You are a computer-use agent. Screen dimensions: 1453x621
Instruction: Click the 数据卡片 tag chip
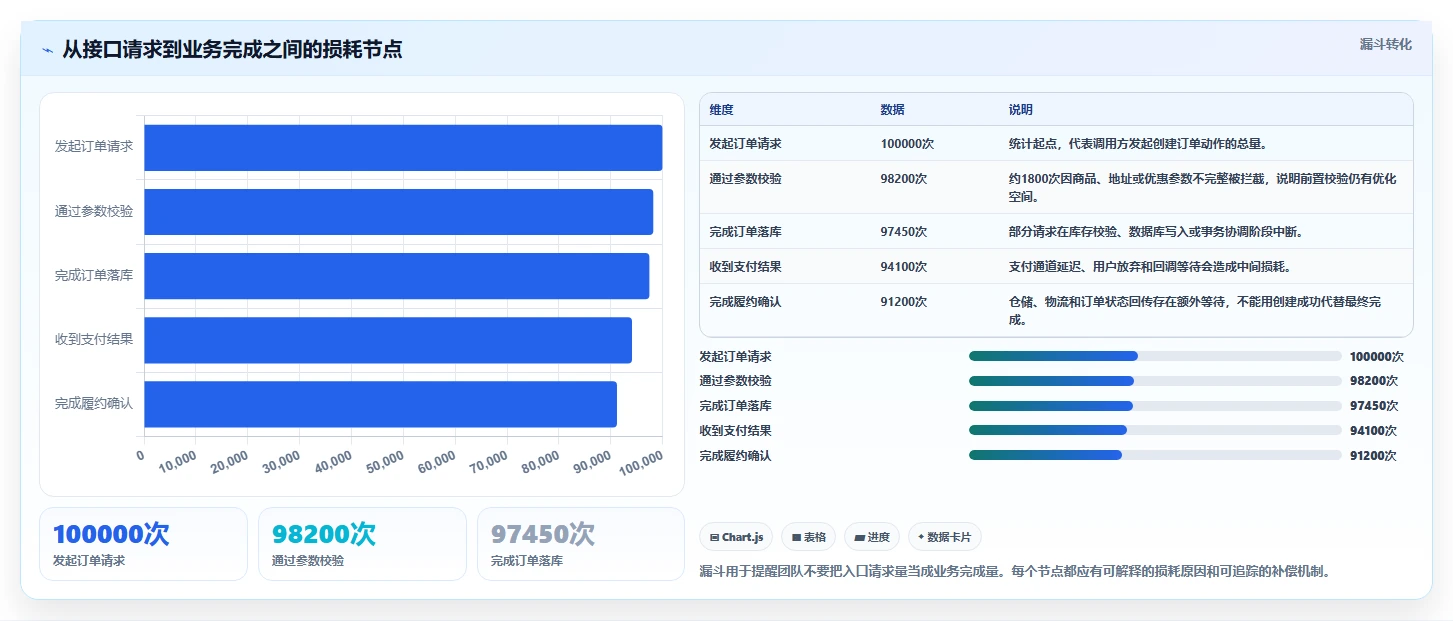(945, 537)
